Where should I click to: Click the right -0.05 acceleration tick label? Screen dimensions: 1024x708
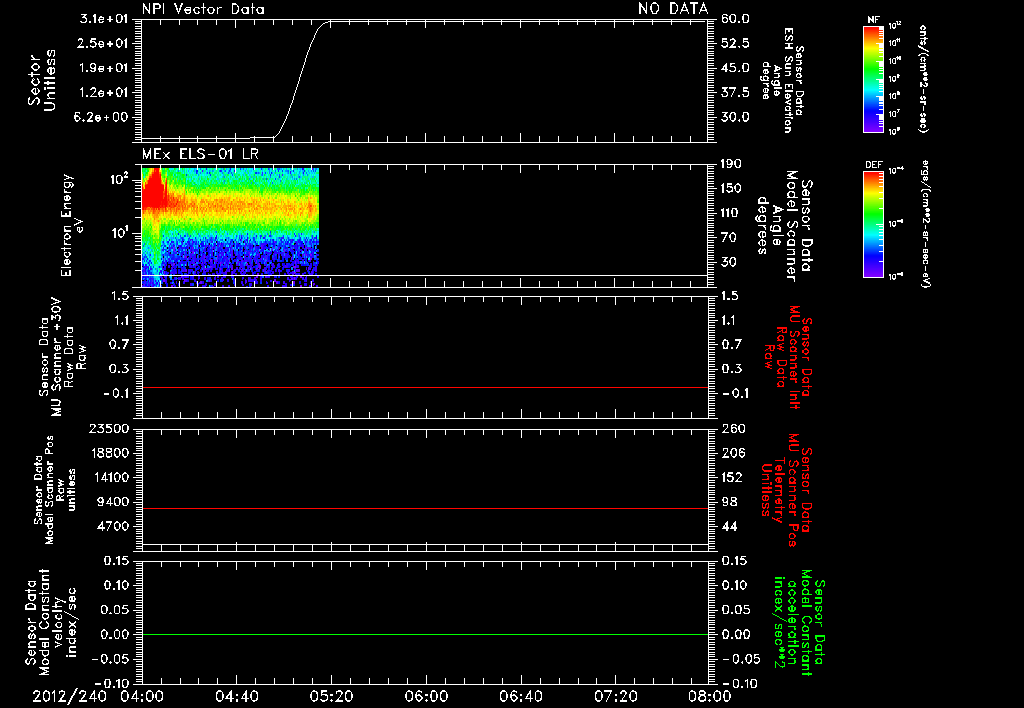tap(741, 659)
